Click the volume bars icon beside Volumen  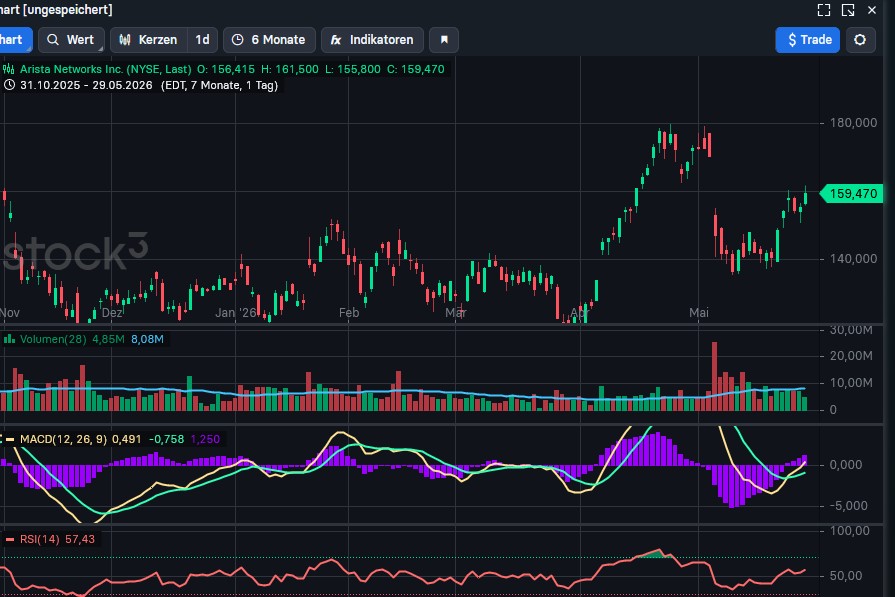(x=9, y=339)
